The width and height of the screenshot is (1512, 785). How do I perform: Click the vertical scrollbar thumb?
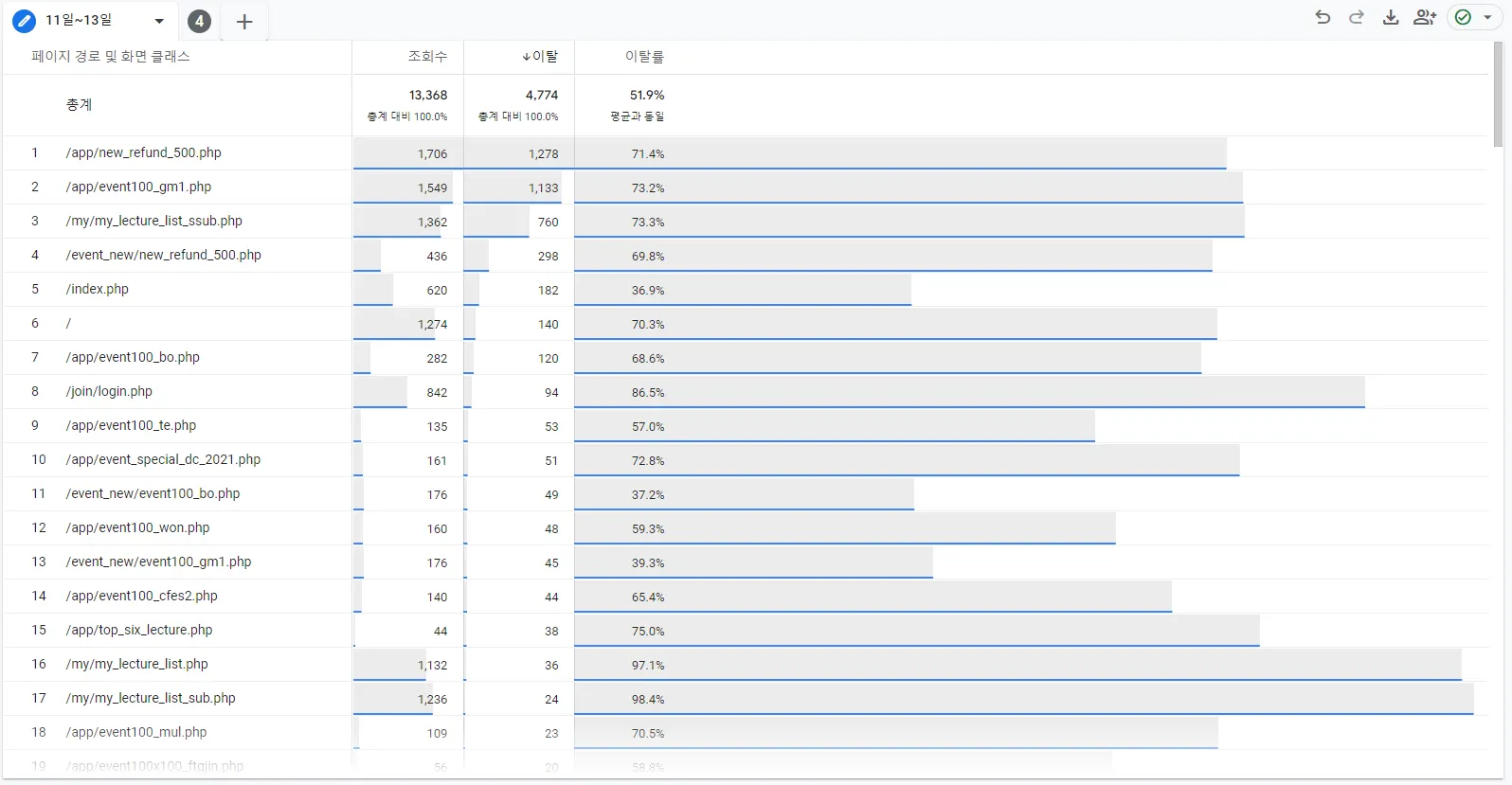1498,95
